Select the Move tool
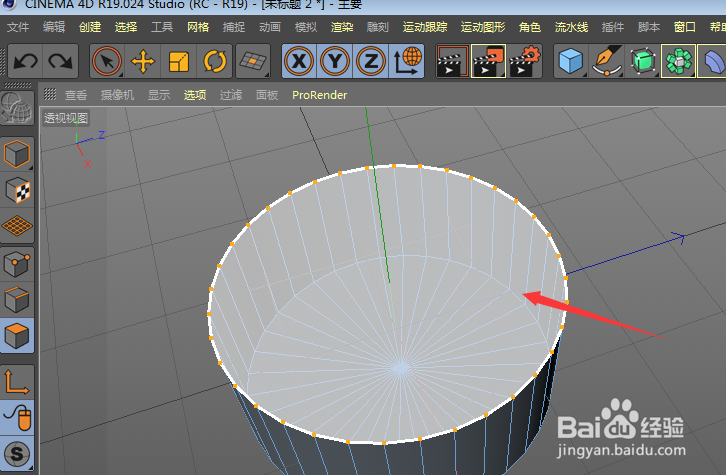The image size is (726, 475). pyautogui.click(x=143, y=61)
